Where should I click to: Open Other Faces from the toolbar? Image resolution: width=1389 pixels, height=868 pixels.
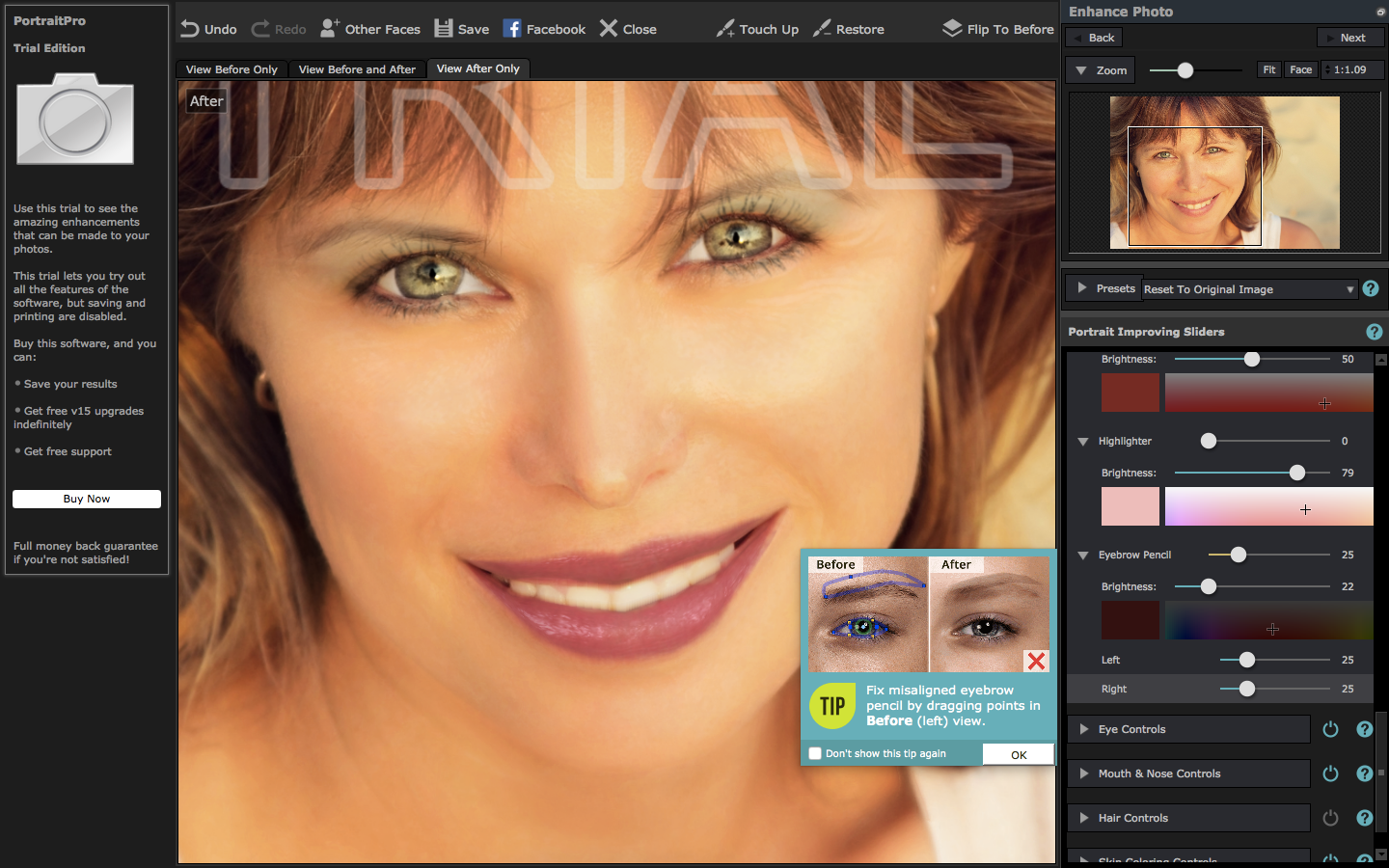click(370, 29)
